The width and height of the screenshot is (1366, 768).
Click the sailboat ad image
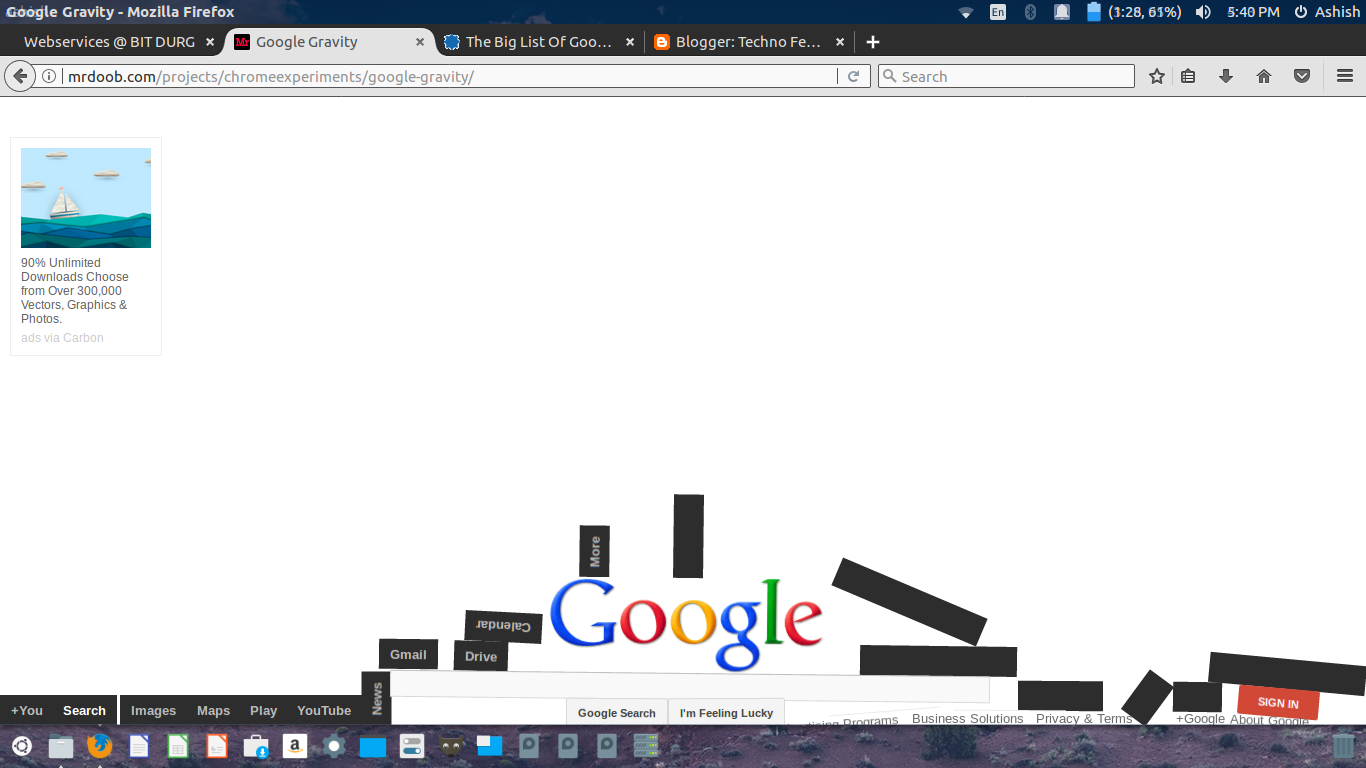point(86,198)
